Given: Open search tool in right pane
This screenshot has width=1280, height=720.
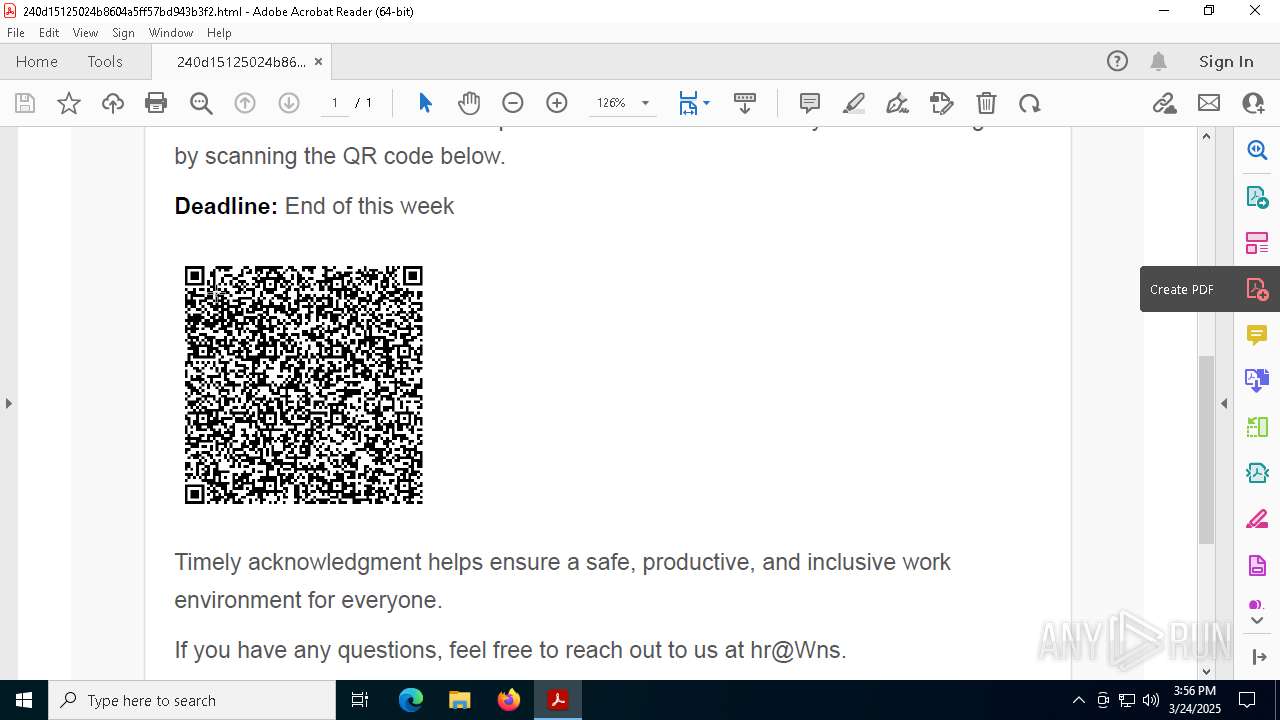Looking at the screenshot, I should click(1257, 150).
